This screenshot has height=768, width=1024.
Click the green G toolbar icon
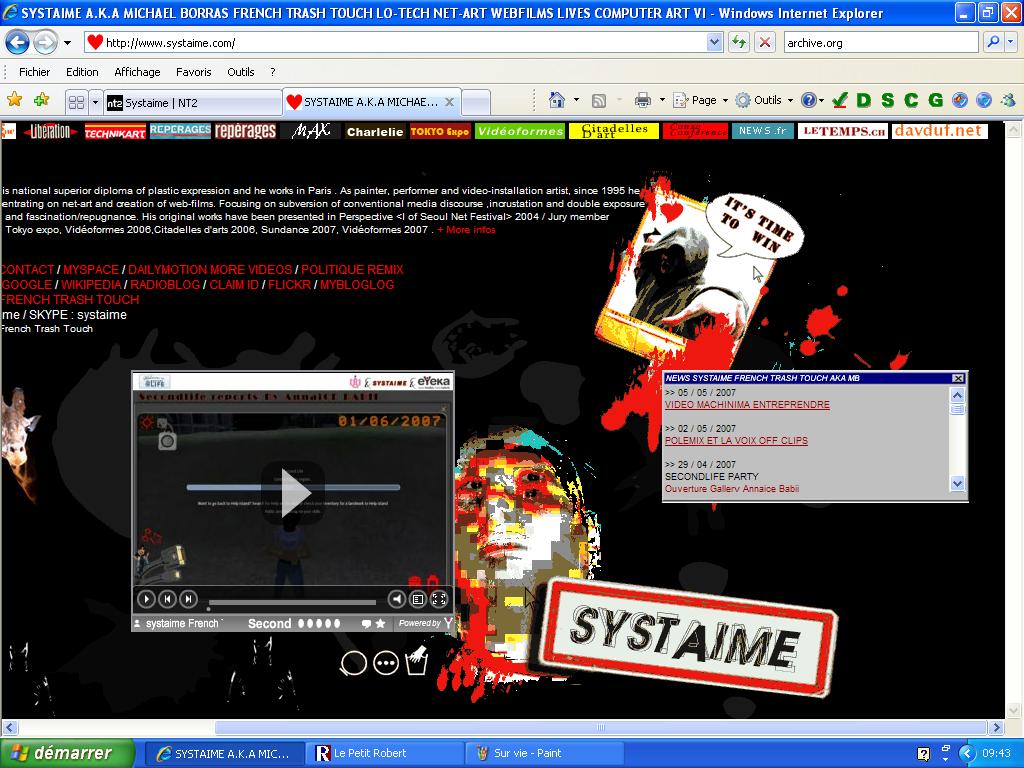tap(935, 100)
